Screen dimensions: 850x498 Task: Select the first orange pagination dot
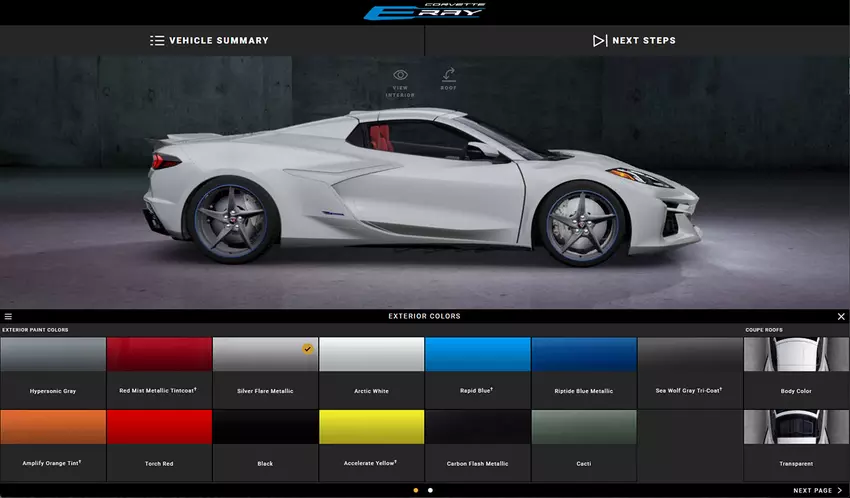416,490
